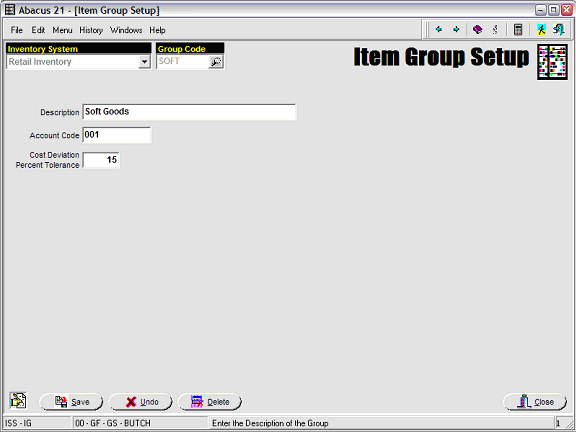The height and width of the screenshot is (432, 576).
Task: Click the Delete button
Action: 210,402
